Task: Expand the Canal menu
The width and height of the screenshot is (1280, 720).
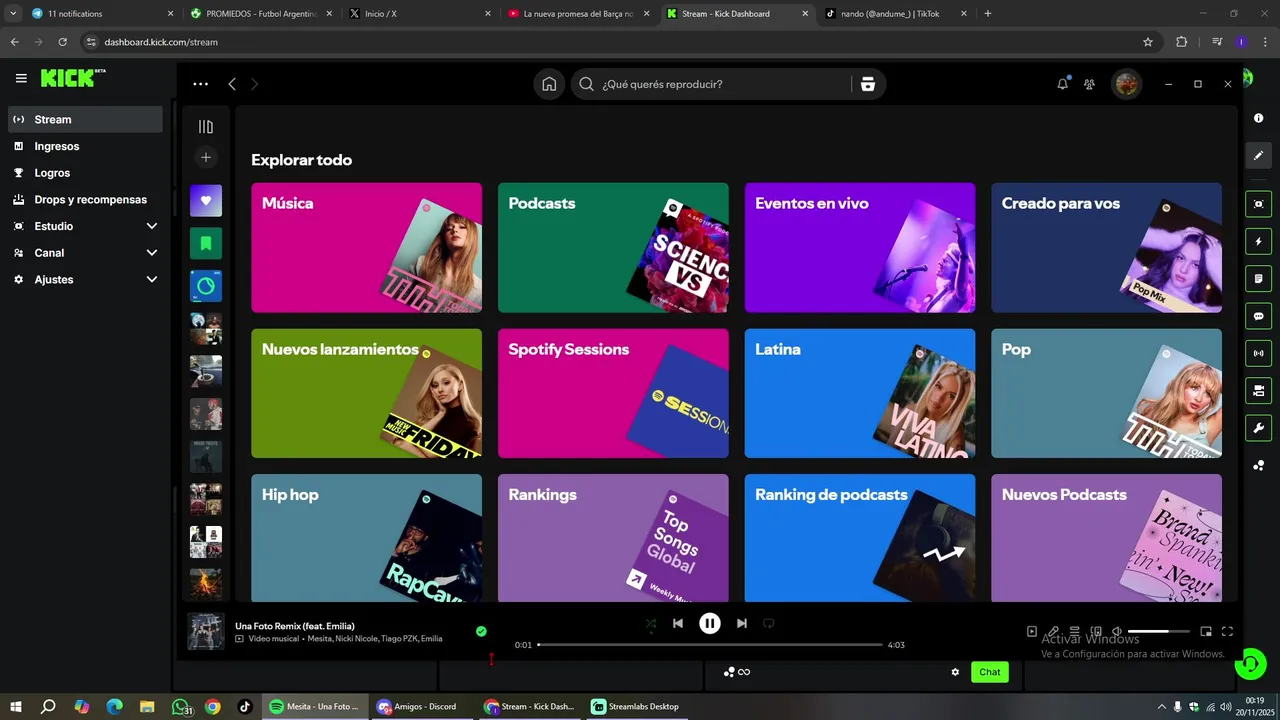Action: [152, 253]
